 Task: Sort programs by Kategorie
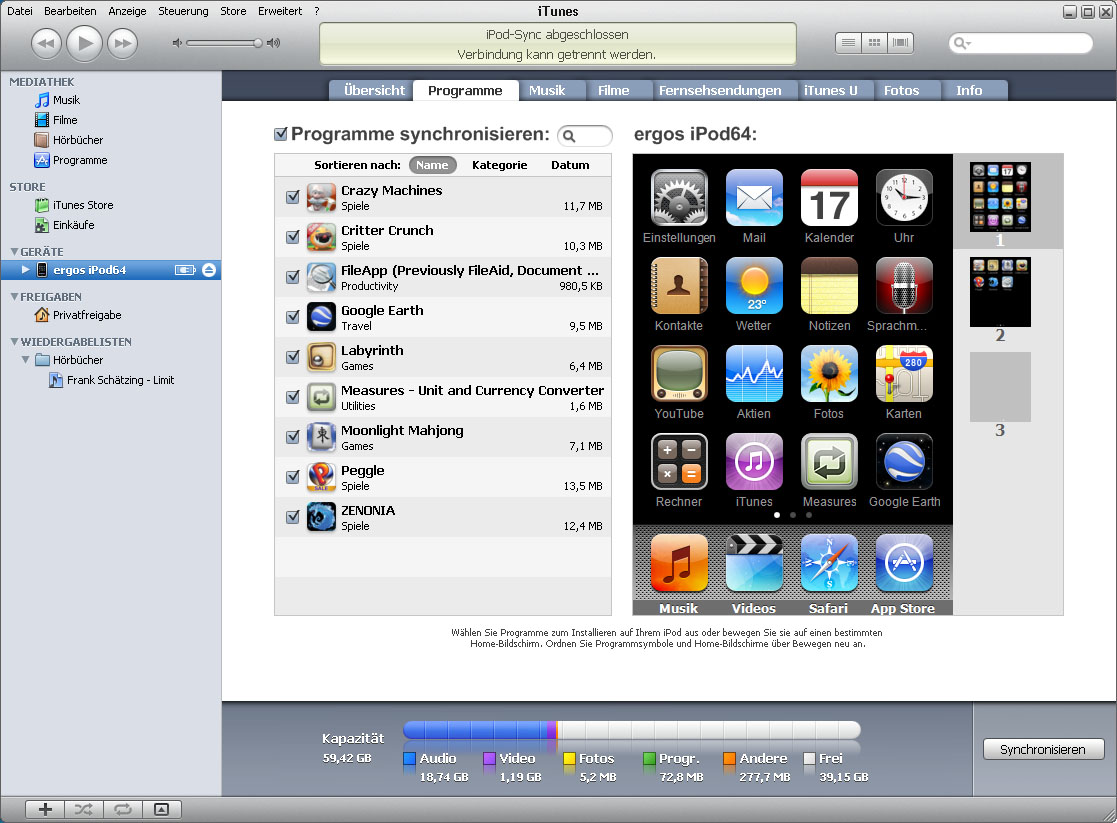[x=499, y=165]
